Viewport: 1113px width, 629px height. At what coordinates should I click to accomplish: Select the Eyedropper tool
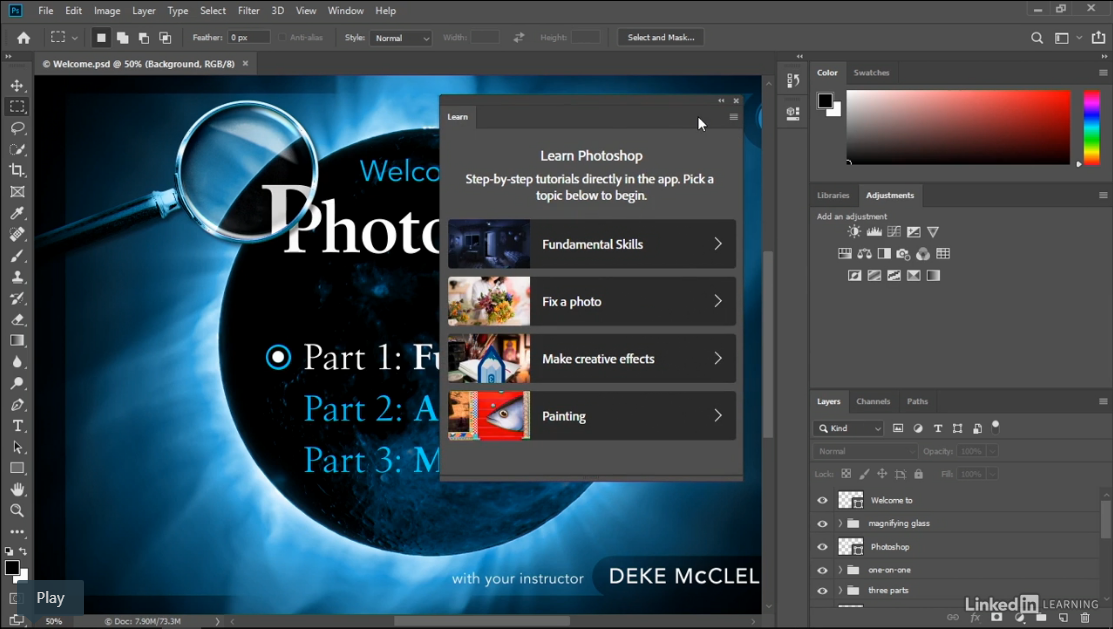[17, 213]
